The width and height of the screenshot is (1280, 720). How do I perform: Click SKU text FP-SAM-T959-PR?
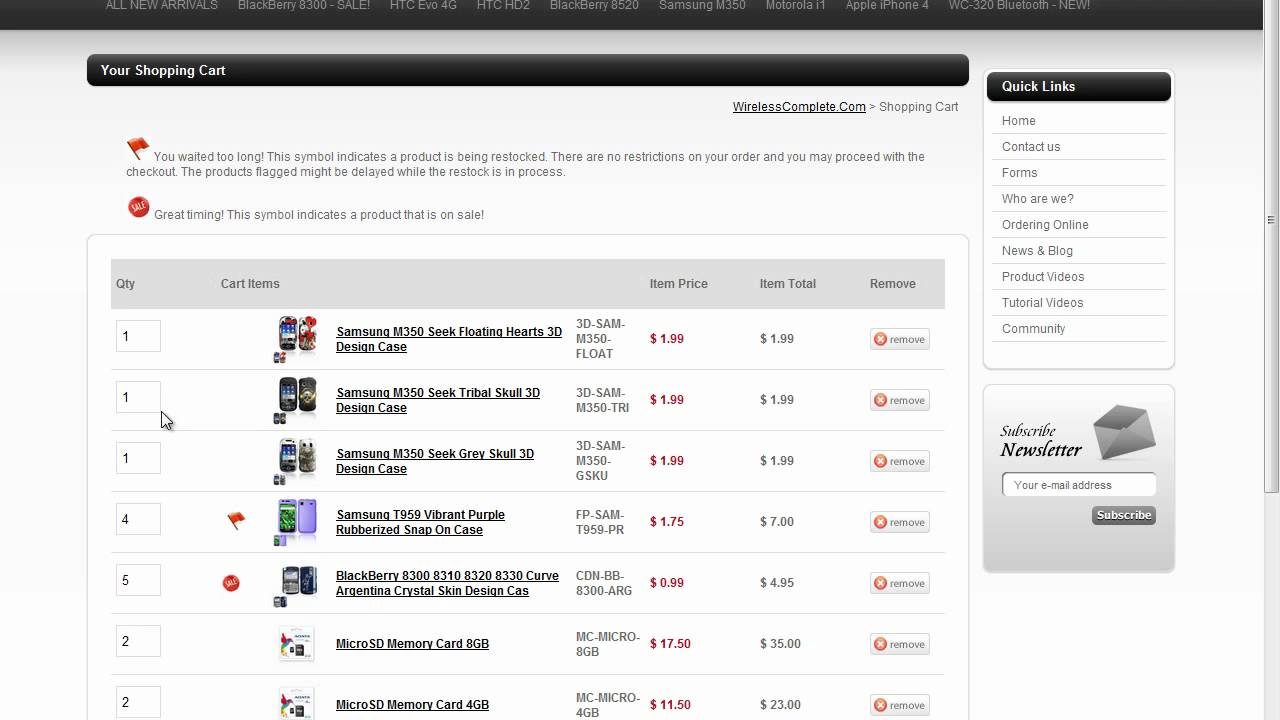(x=600, y=522)
